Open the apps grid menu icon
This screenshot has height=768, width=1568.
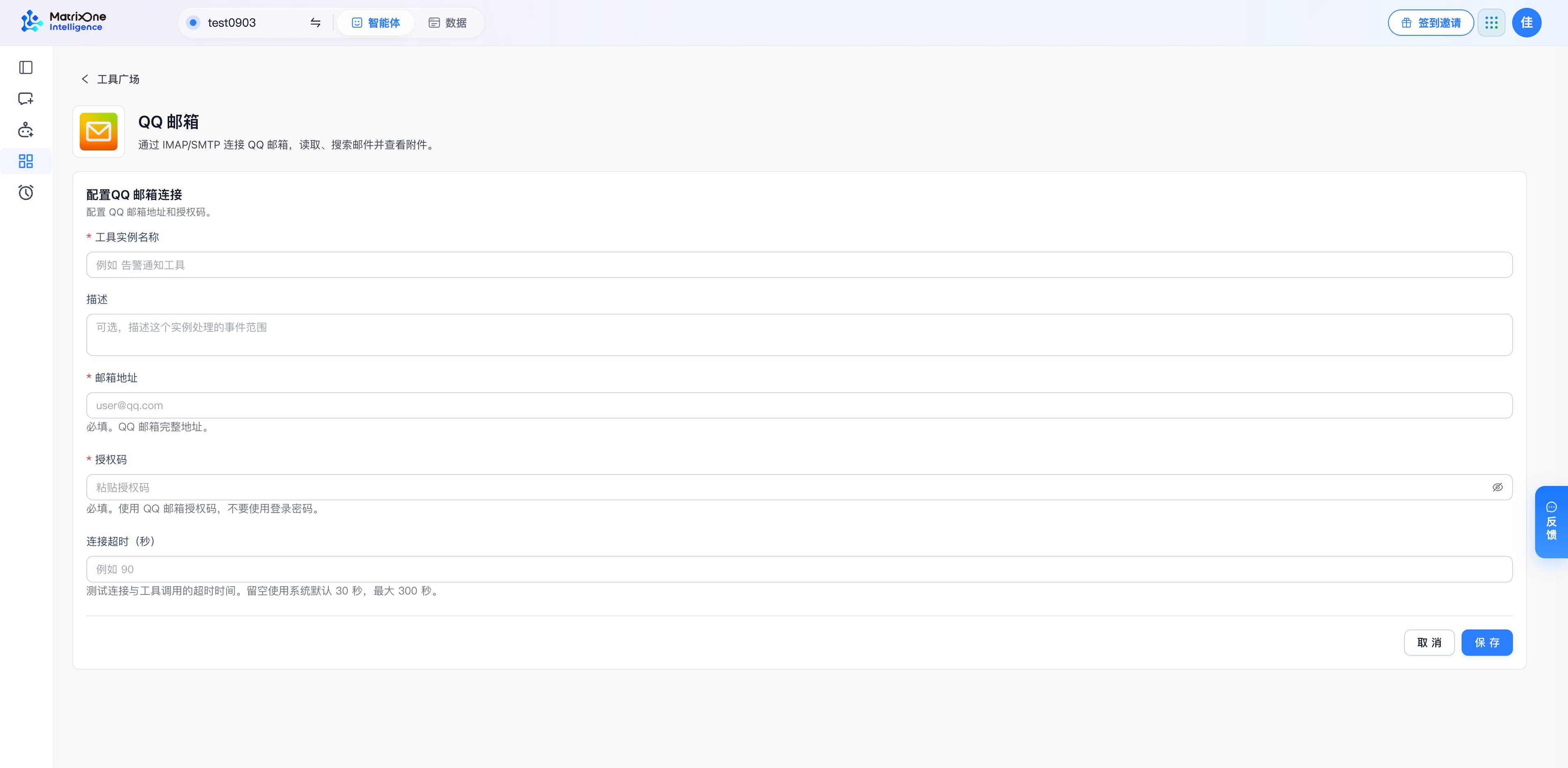coord(1491,23)
